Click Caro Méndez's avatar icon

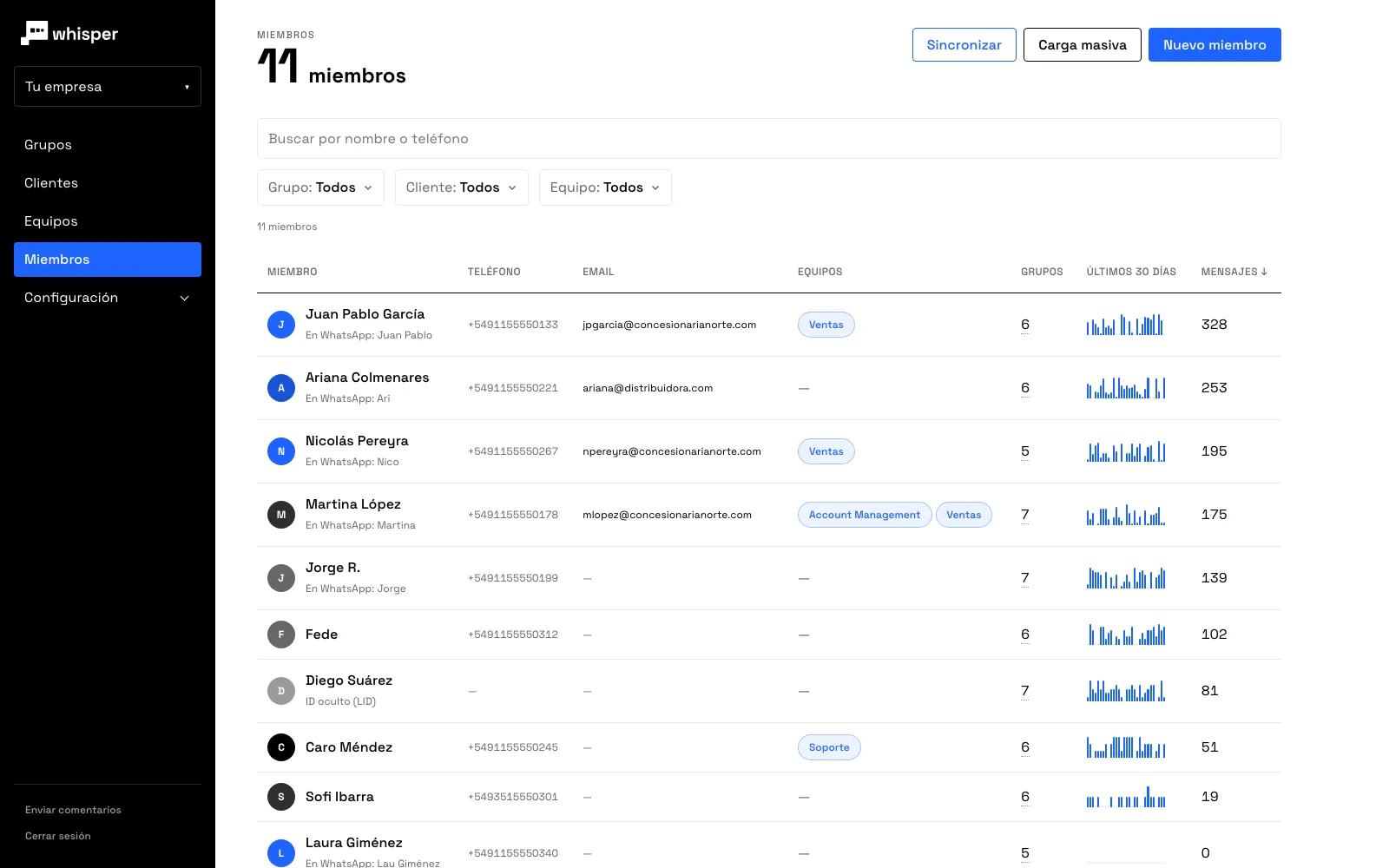click(281, 747)
